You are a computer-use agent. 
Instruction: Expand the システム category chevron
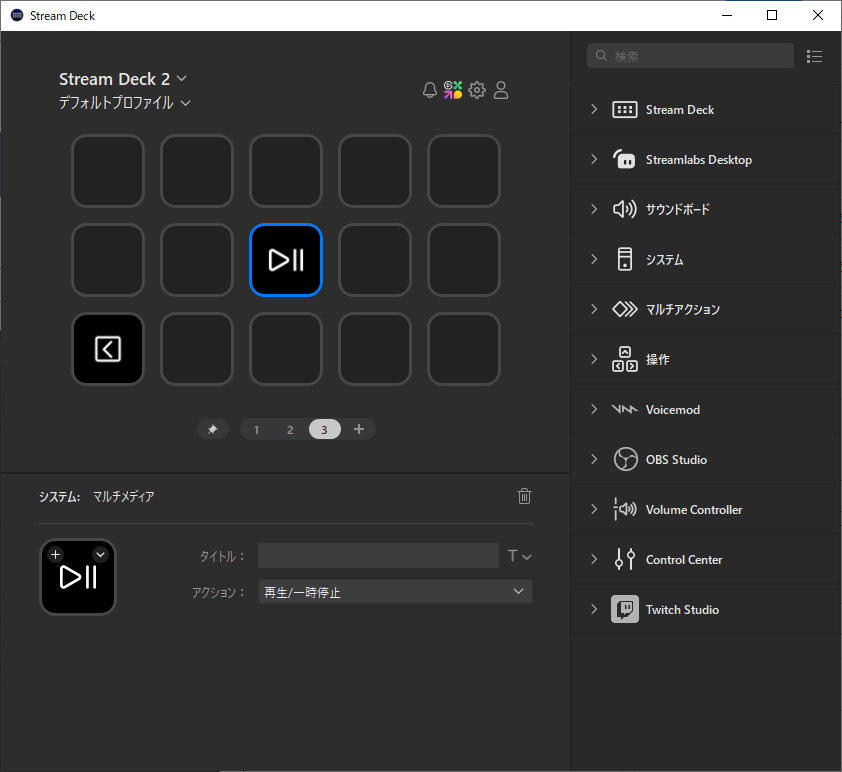pyautogui.click(x=594, y=259)
